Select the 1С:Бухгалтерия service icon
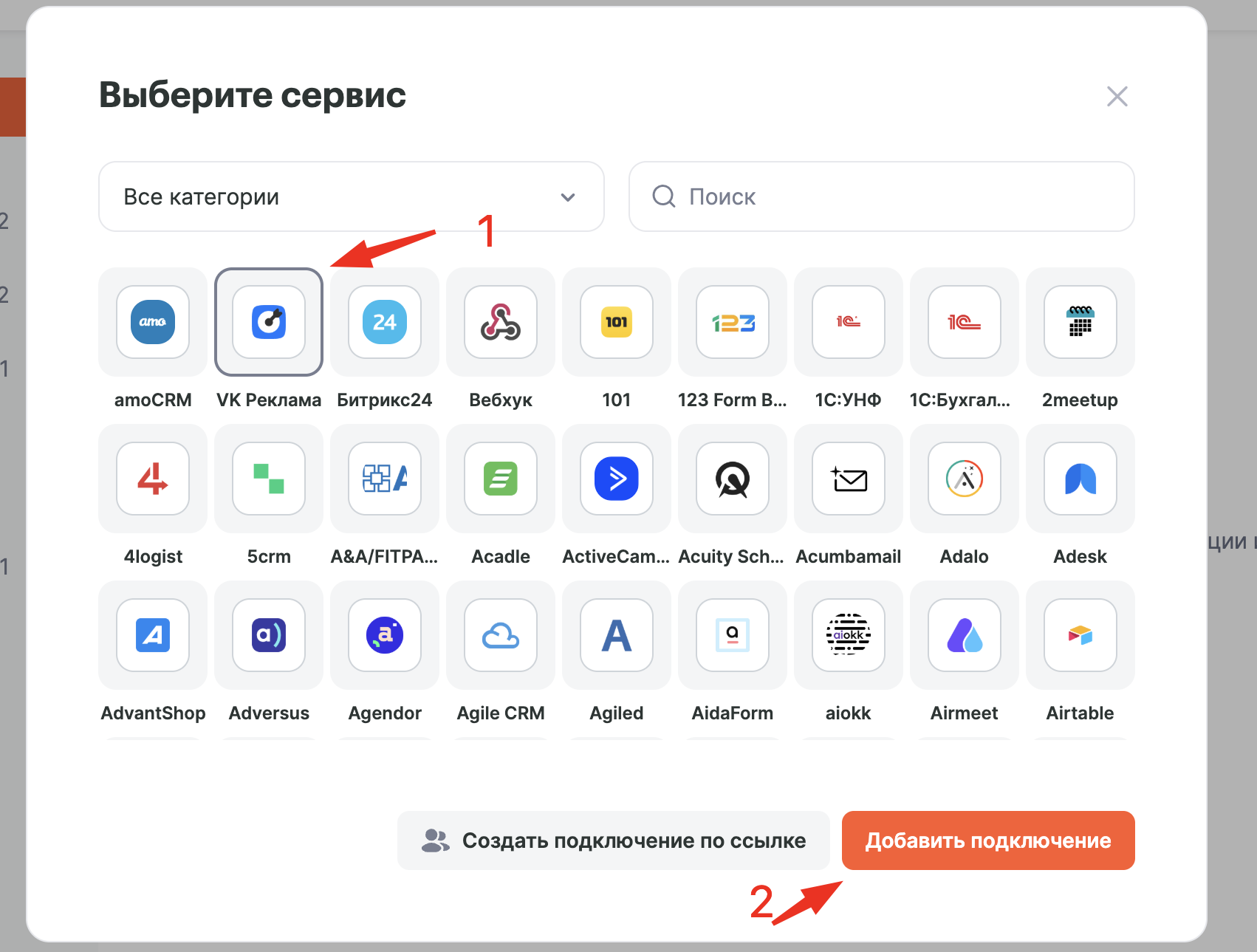This screenshot has width=1257, height=952. click(965, 322)
